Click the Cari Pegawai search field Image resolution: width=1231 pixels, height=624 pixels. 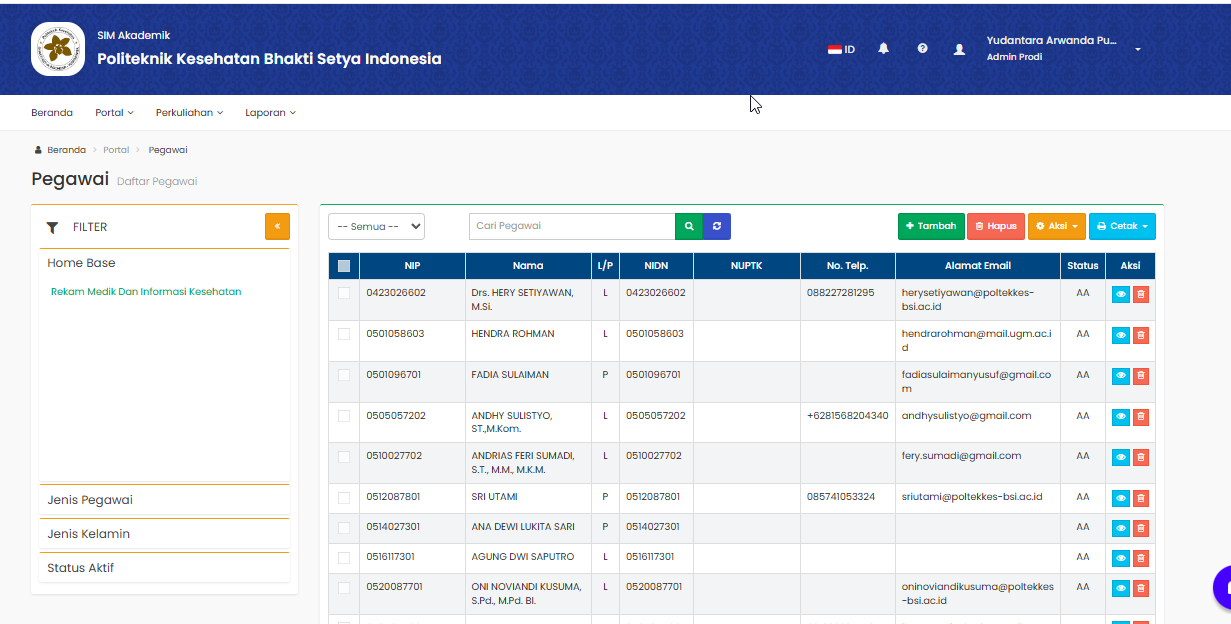[571, 227]
